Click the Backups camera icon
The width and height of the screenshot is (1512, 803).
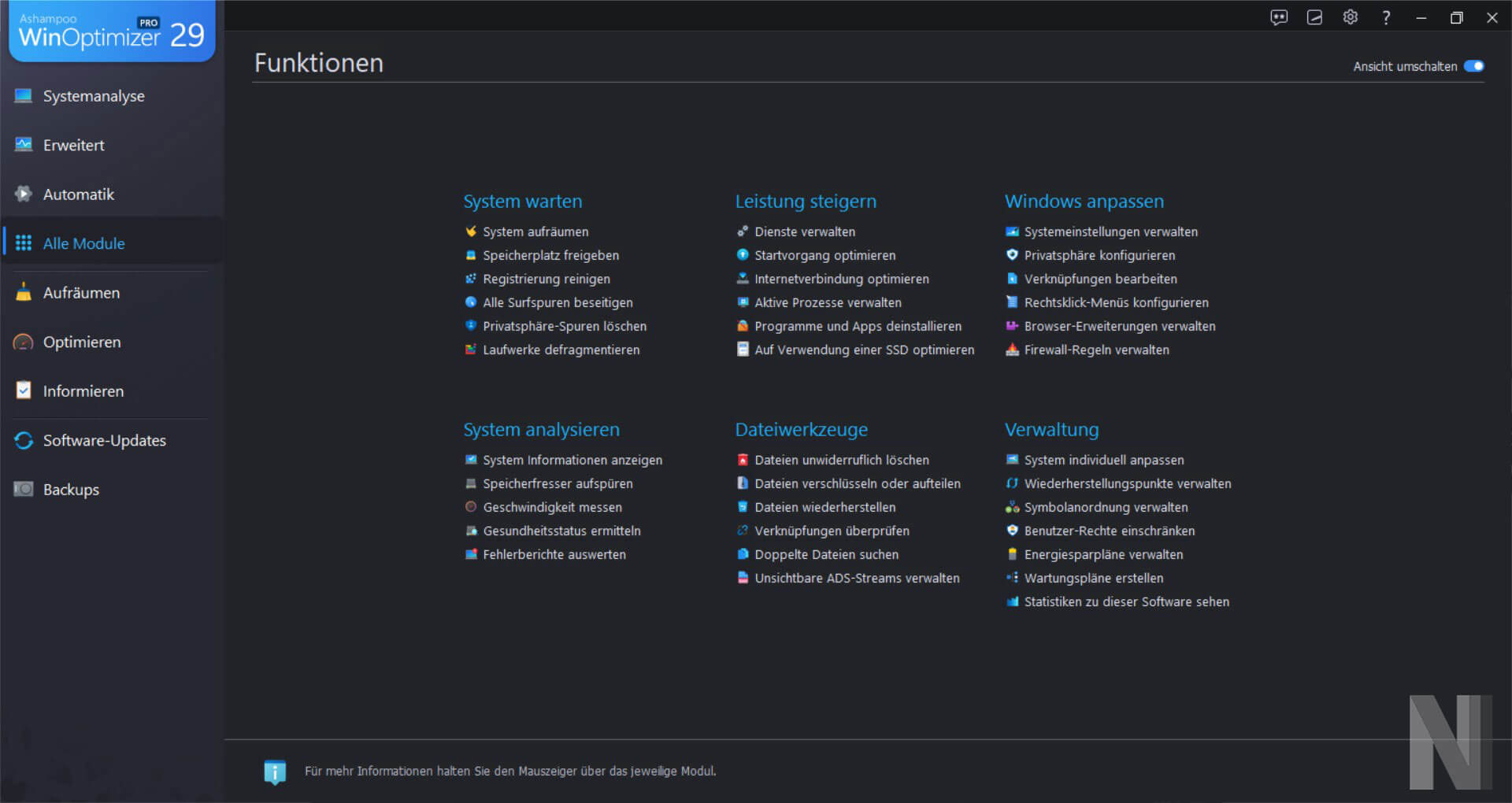[x=24, y=489]
